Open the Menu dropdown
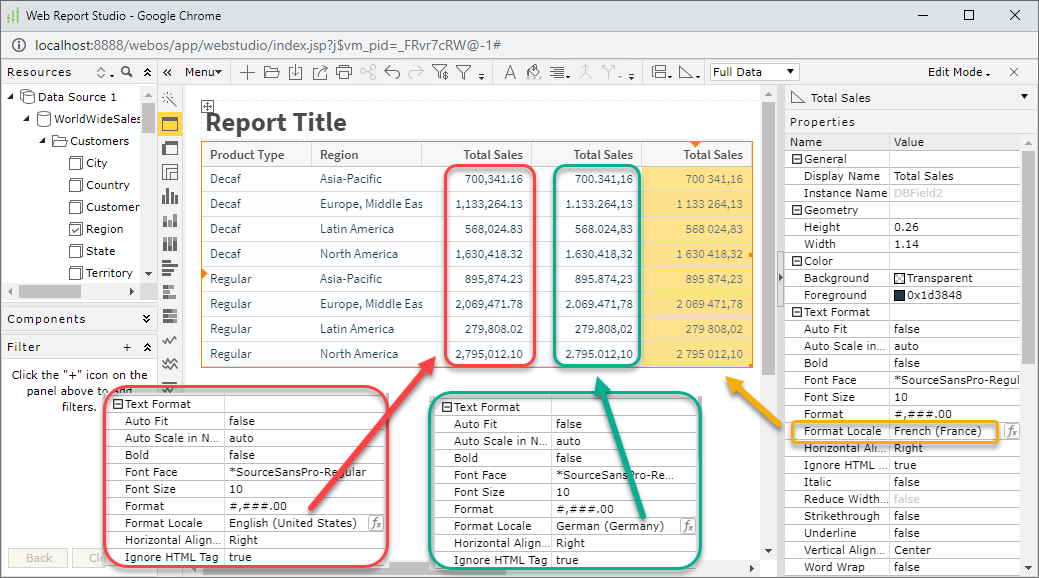This screenshot has height=578, width=1039. click(x=203, y=72)
